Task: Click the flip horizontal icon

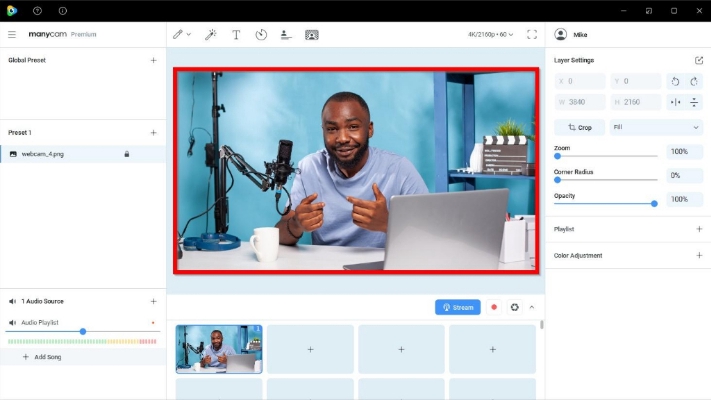Action: pos(676,102)
